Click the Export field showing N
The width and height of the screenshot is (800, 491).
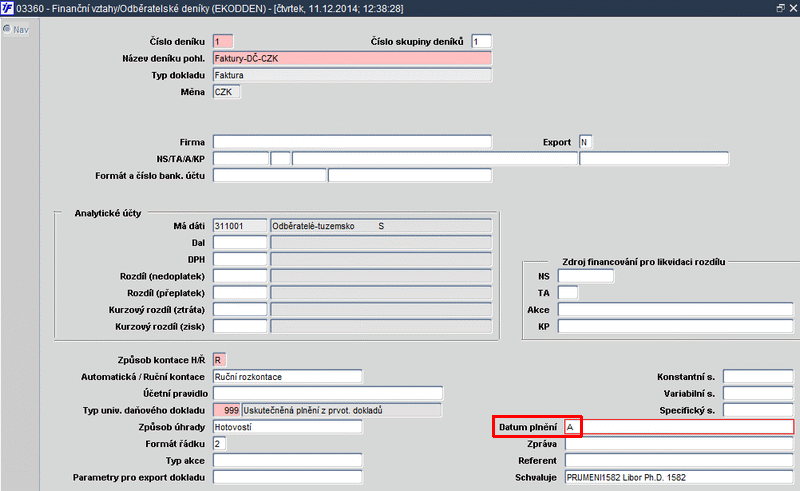pyautogui.click(x=585, y=142)
